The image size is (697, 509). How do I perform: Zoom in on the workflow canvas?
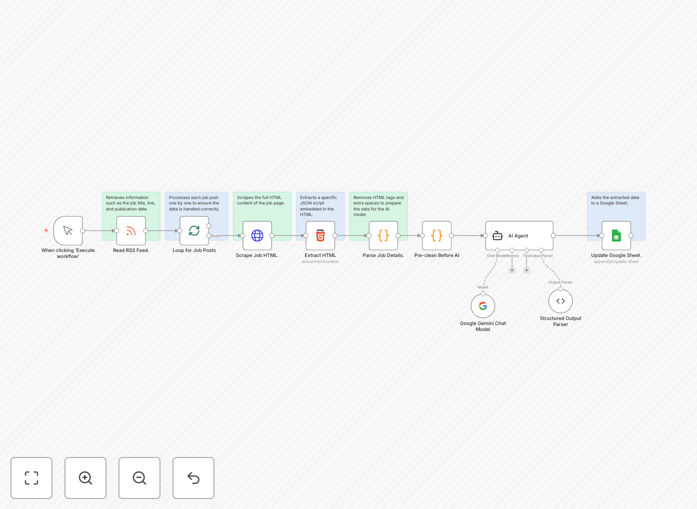(85, 478)
